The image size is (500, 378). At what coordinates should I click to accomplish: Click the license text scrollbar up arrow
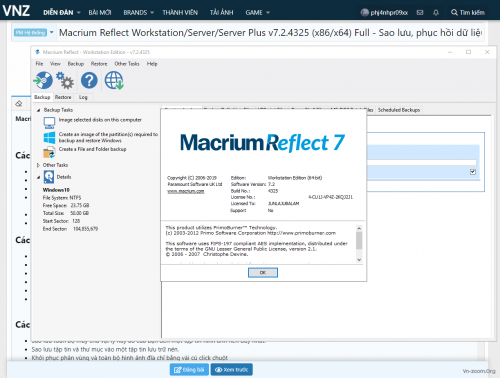(x=359, y=228)
